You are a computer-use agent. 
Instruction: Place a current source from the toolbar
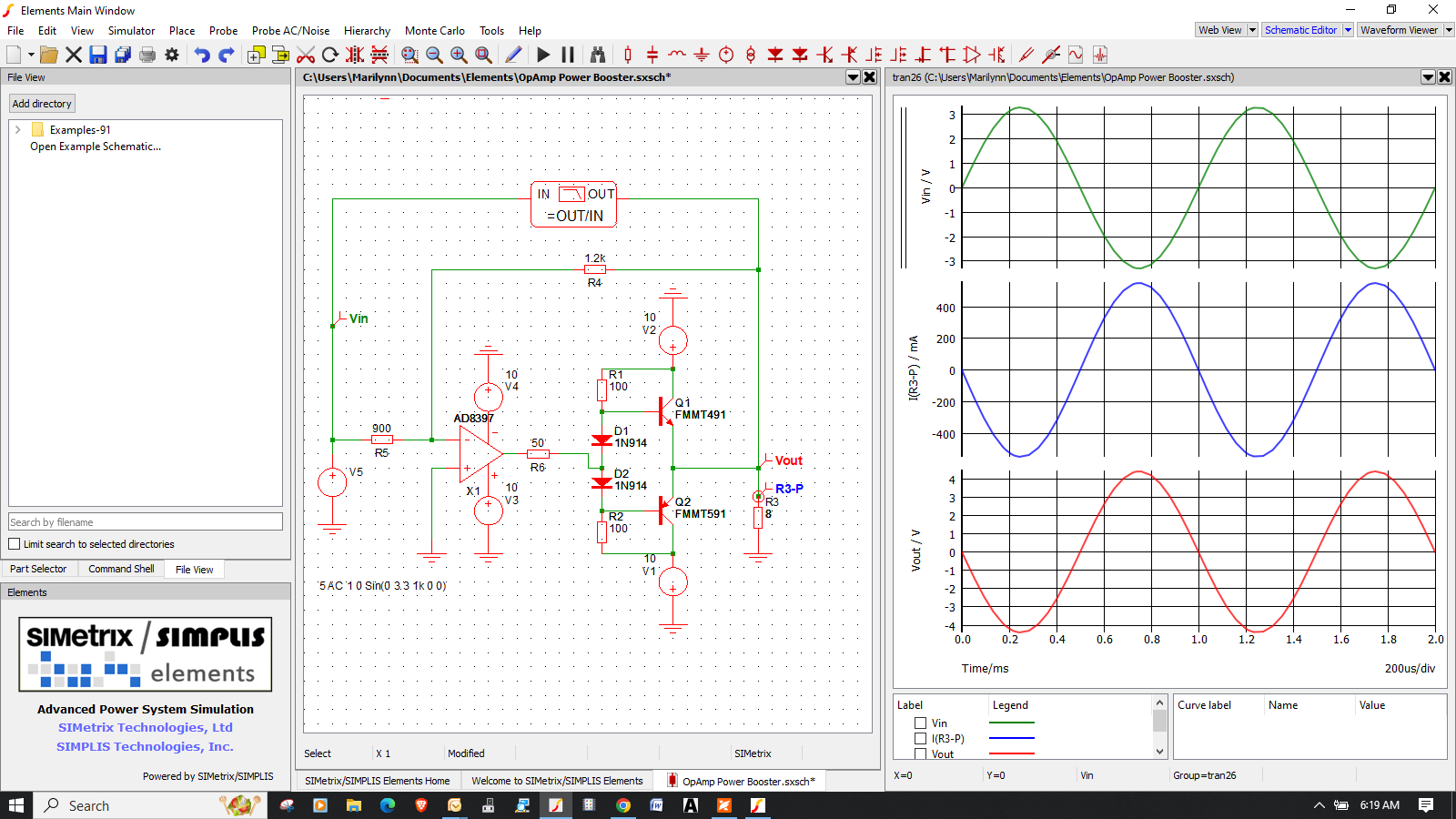click(751, 55)
